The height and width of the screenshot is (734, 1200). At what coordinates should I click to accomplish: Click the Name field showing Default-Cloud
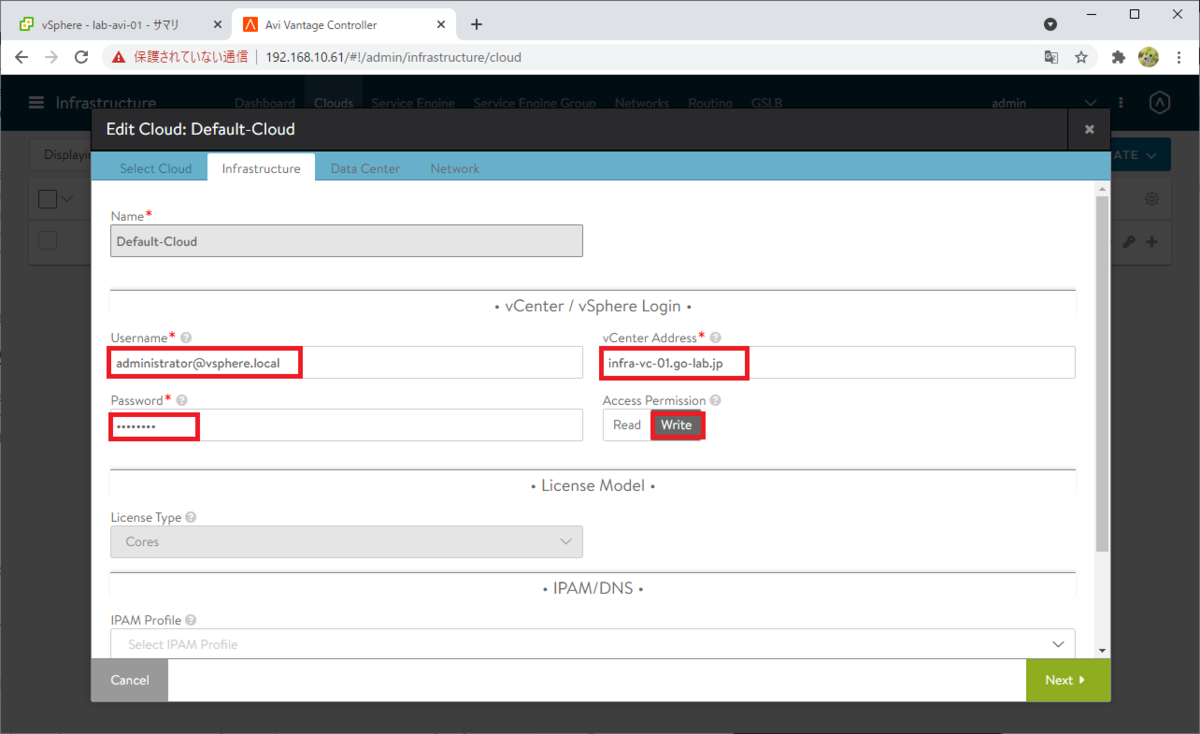pos(346,241)
